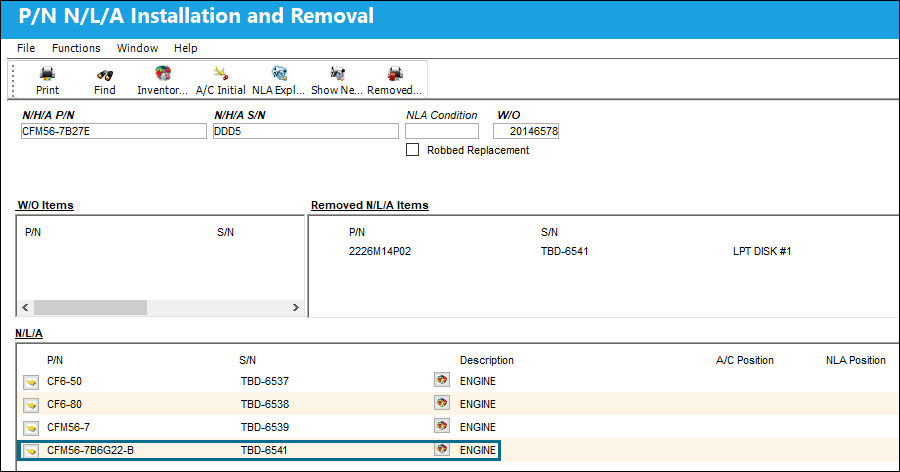The height and width of the screenshot is (472, 900).
Task: Click the CF6-50 part number
Action: coord(64,381)
